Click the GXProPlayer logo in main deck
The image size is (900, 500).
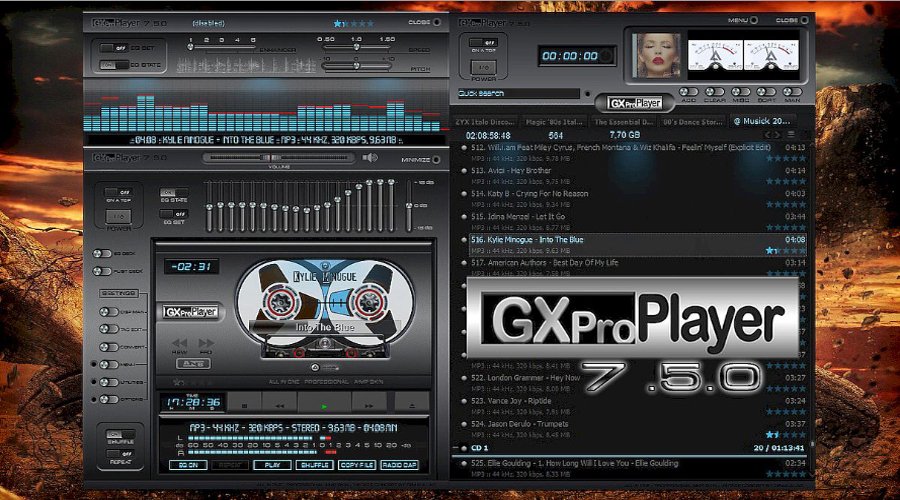(x=191, y=312)
